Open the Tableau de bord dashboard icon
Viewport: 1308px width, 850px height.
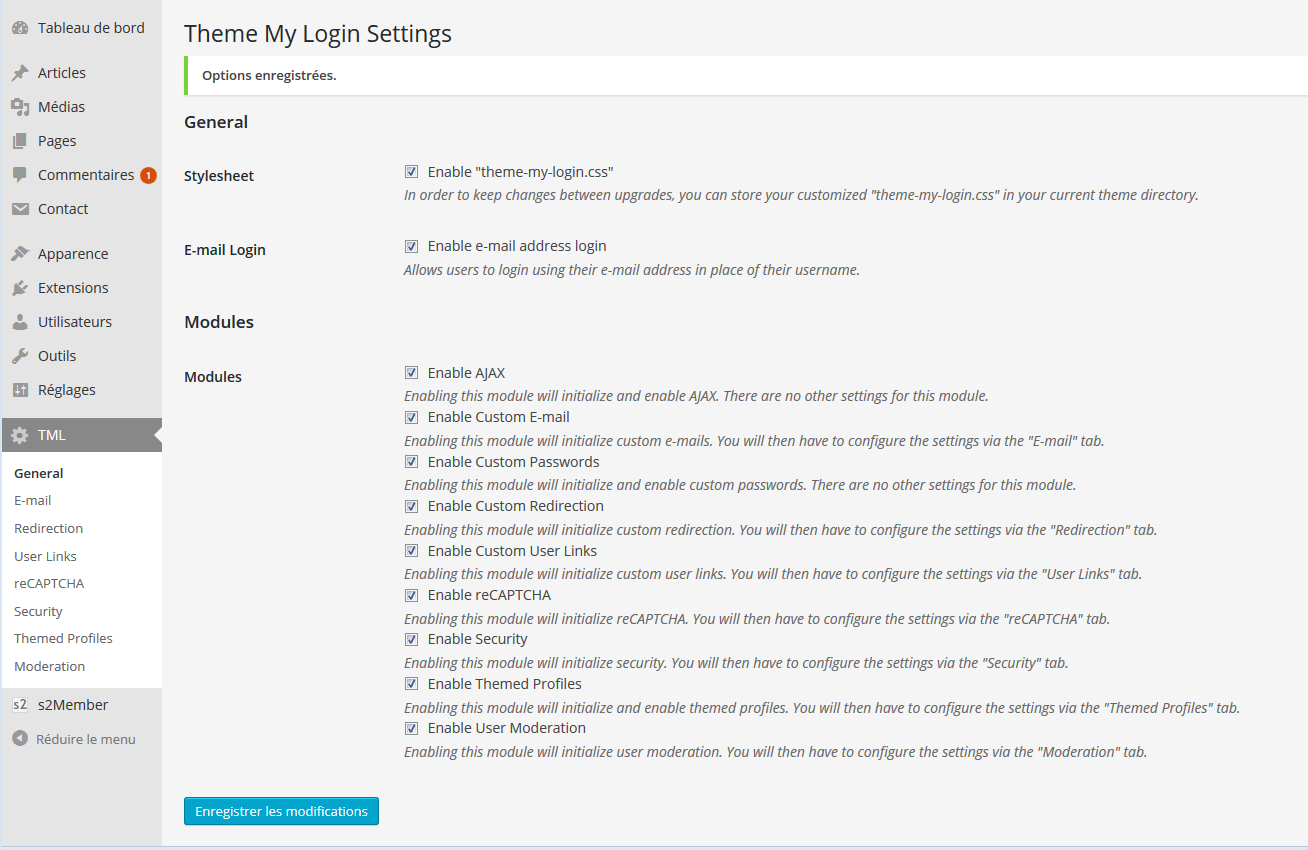[x=20, y=28]
